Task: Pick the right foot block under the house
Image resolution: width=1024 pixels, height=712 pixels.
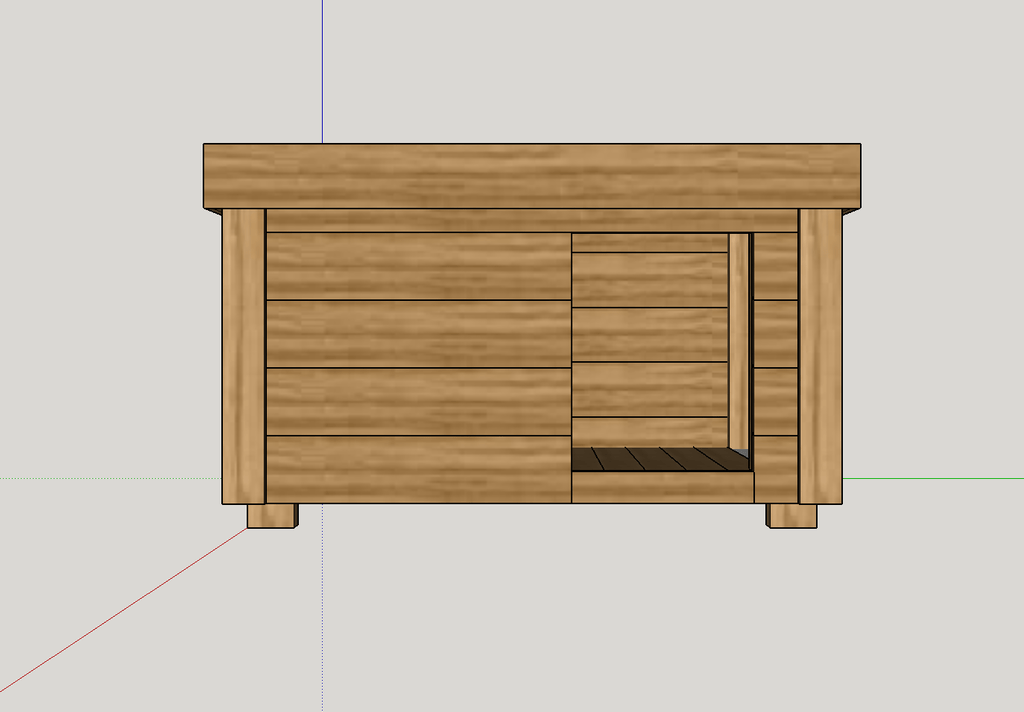Action: pos(791,515)
